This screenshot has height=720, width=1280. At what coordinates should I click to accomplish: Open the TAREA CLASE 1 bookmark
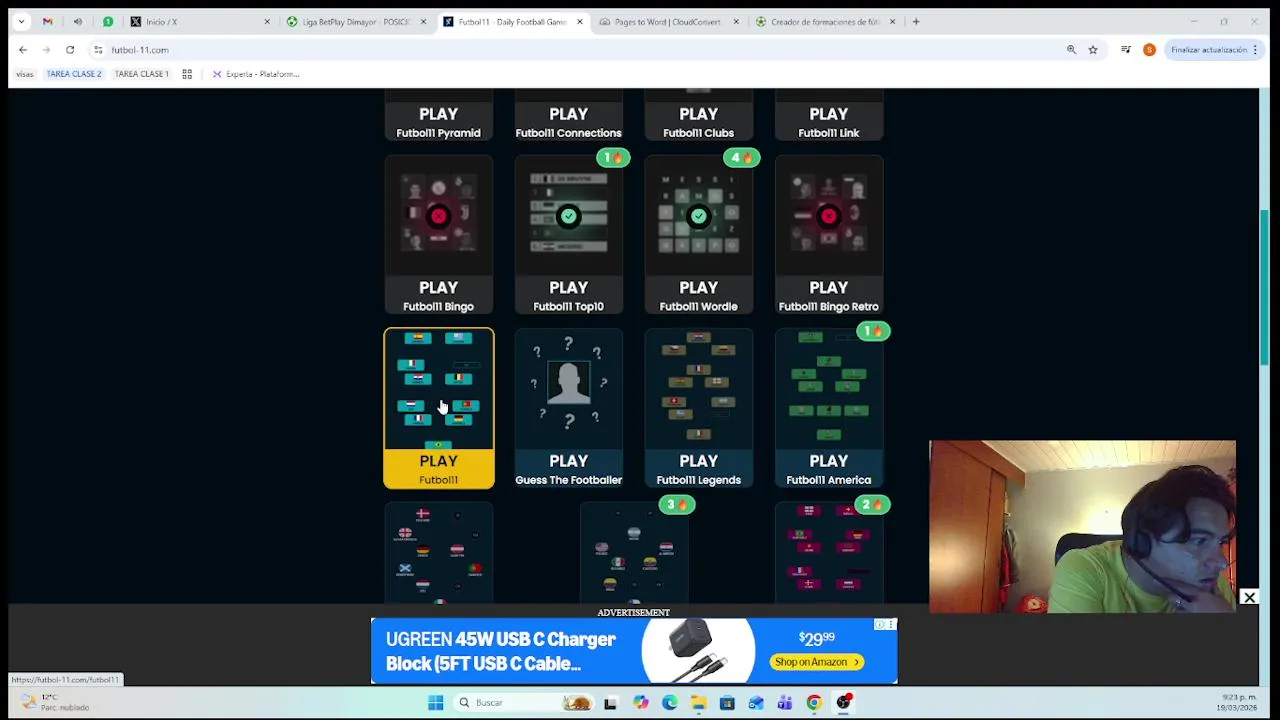141,74
